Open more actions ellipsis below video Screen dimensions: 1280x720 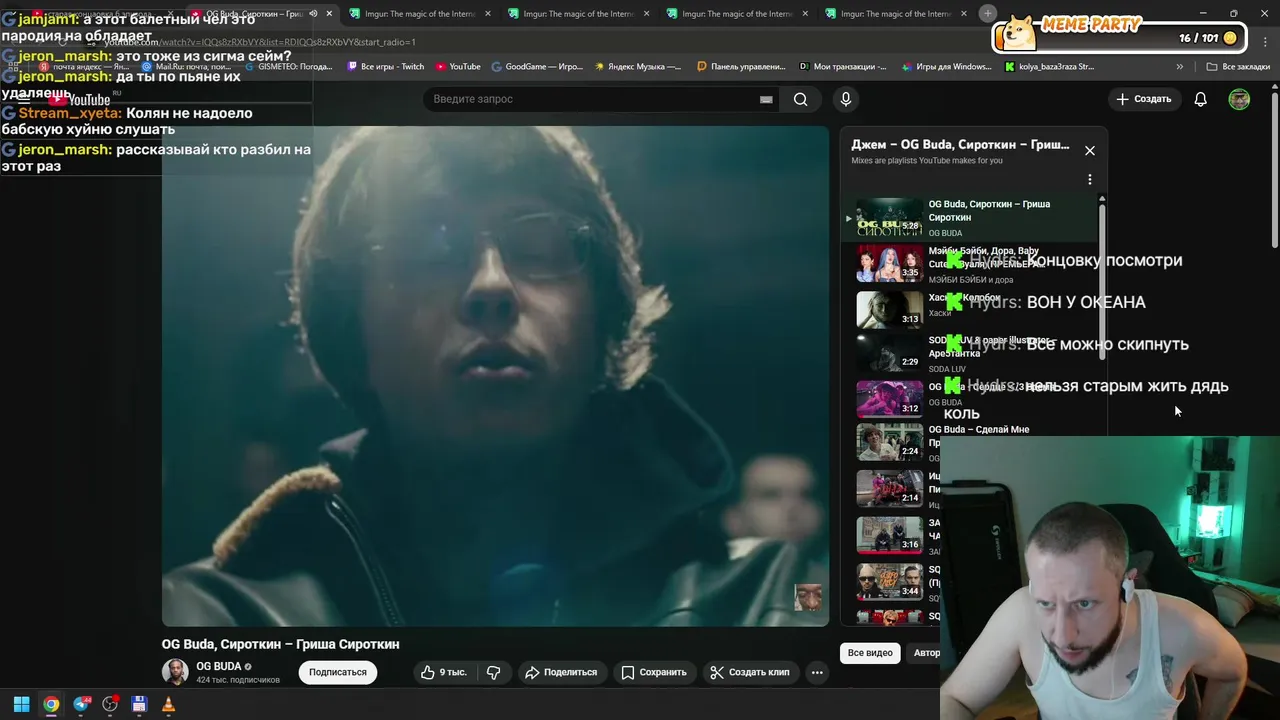(x=817, y=672)
